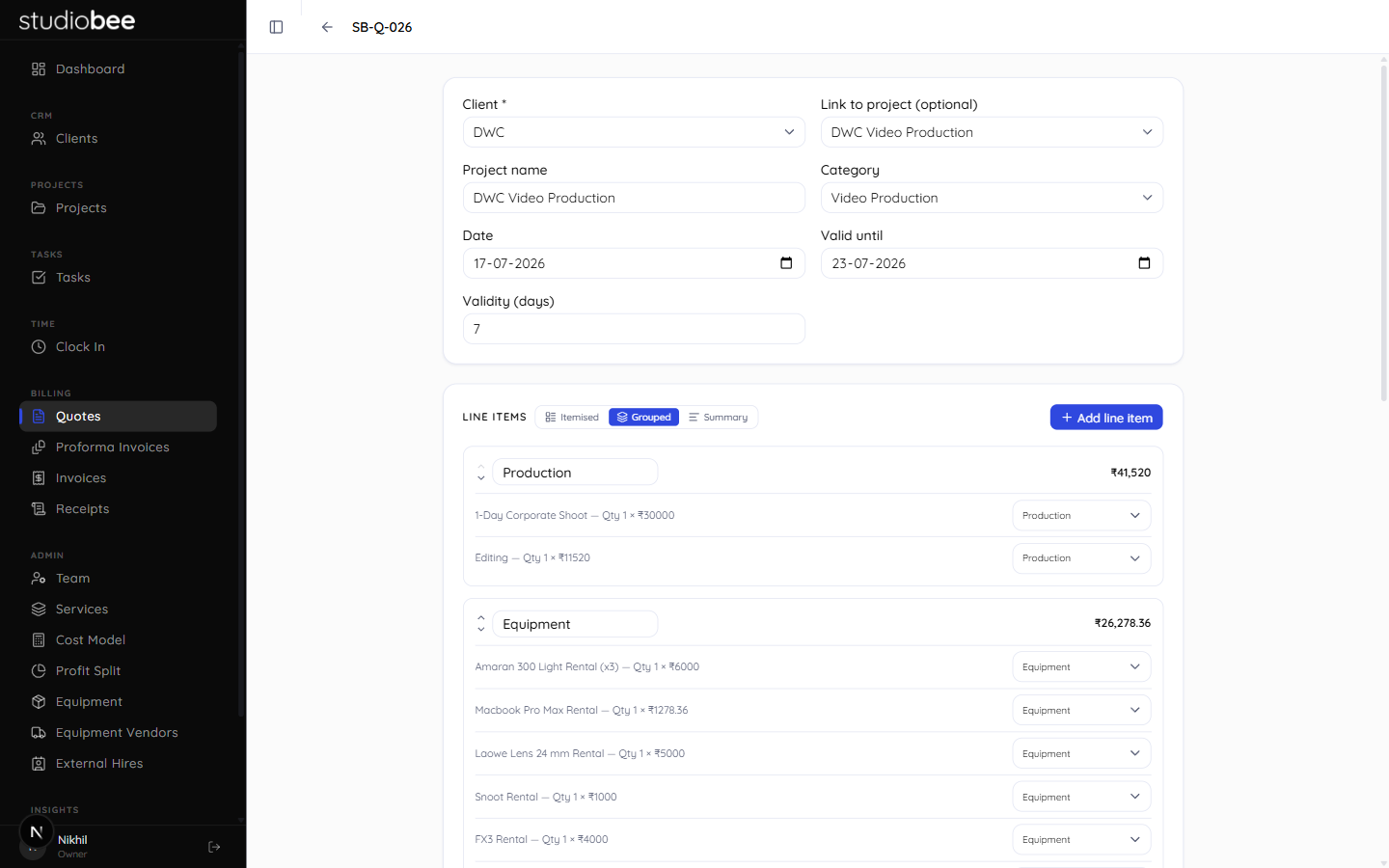This screenshot has height=868, width=1389.
Task: Click the studiobee logo
Action: click(x=77, y=20)
